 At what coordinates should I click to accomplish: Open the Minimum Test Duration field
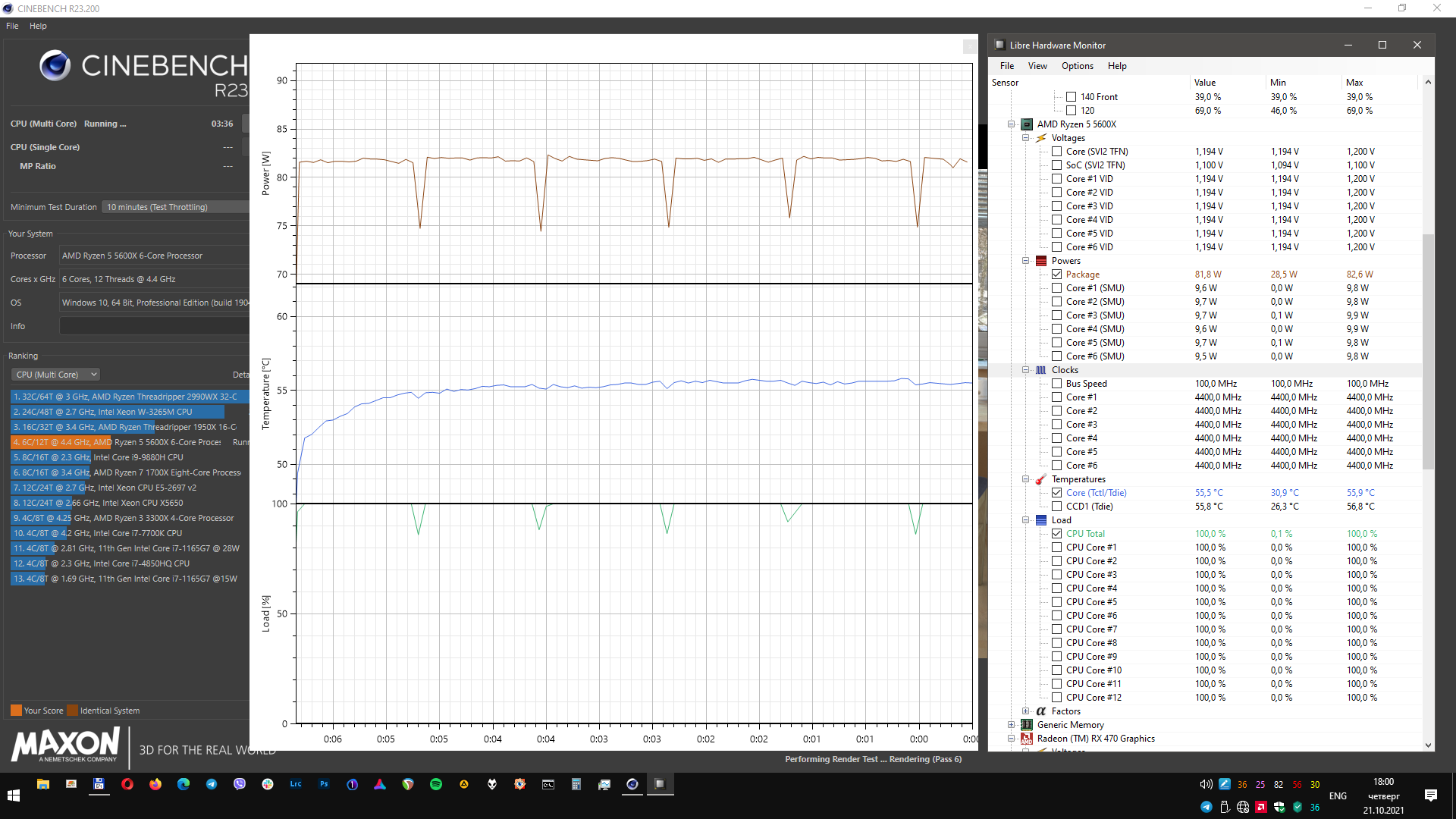pos(176,207)
